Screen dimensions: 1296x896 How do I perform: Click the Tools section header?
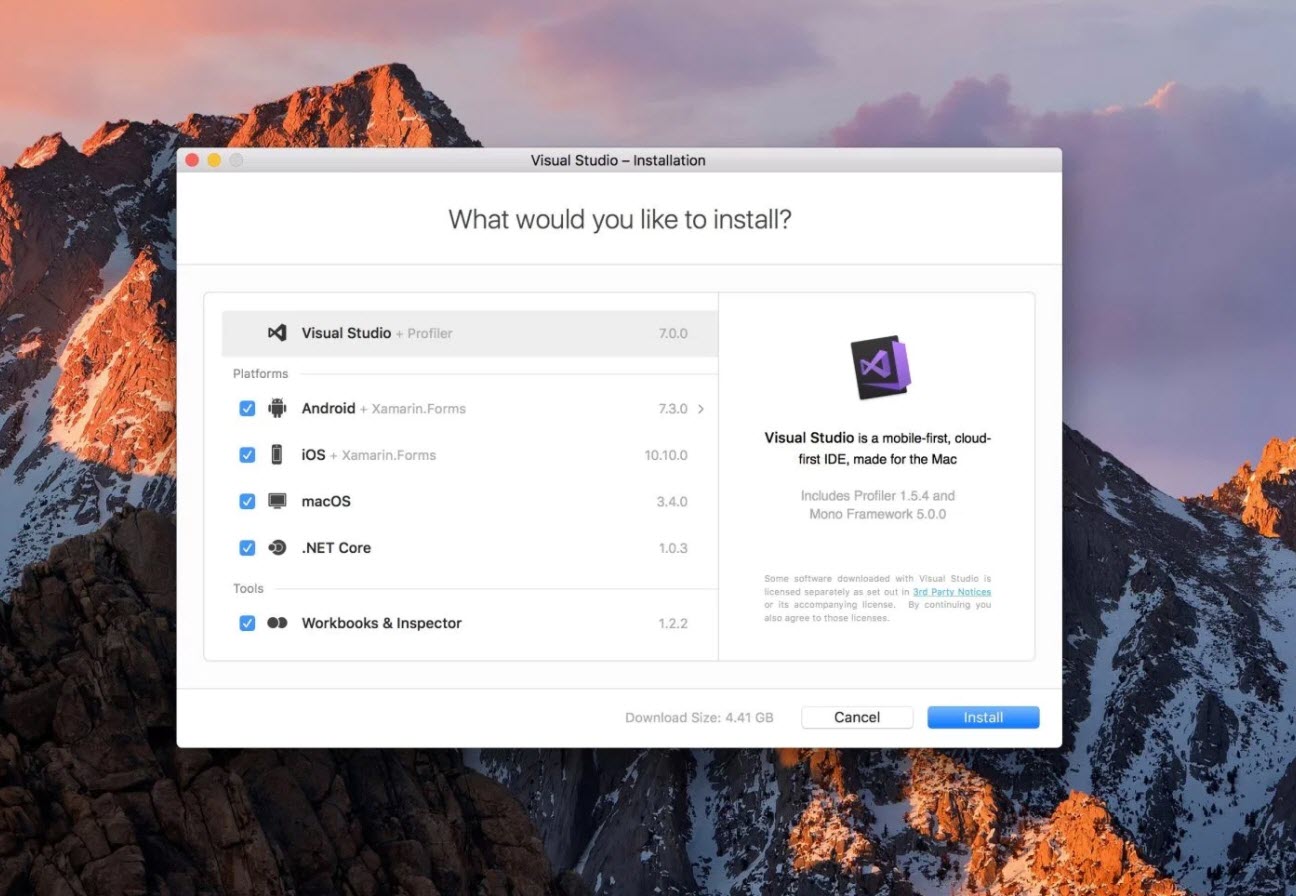point(248,588)
